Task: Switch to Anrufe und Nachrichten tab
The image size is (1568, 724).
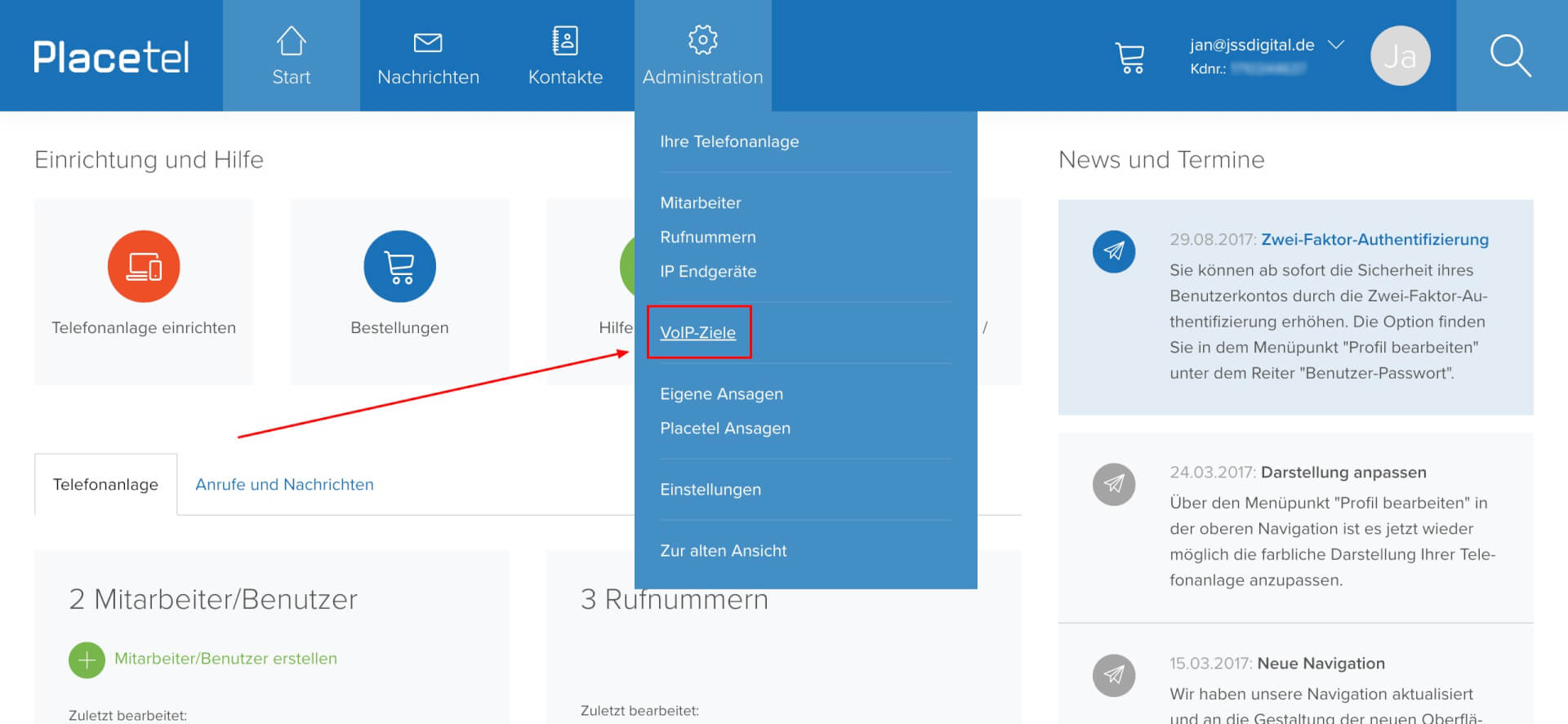Action: pyautogui.click(x=284, y=484)
